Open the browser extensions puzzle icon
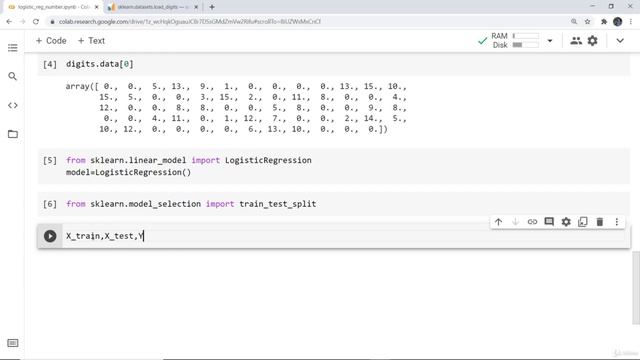 [x=604, y=22]
